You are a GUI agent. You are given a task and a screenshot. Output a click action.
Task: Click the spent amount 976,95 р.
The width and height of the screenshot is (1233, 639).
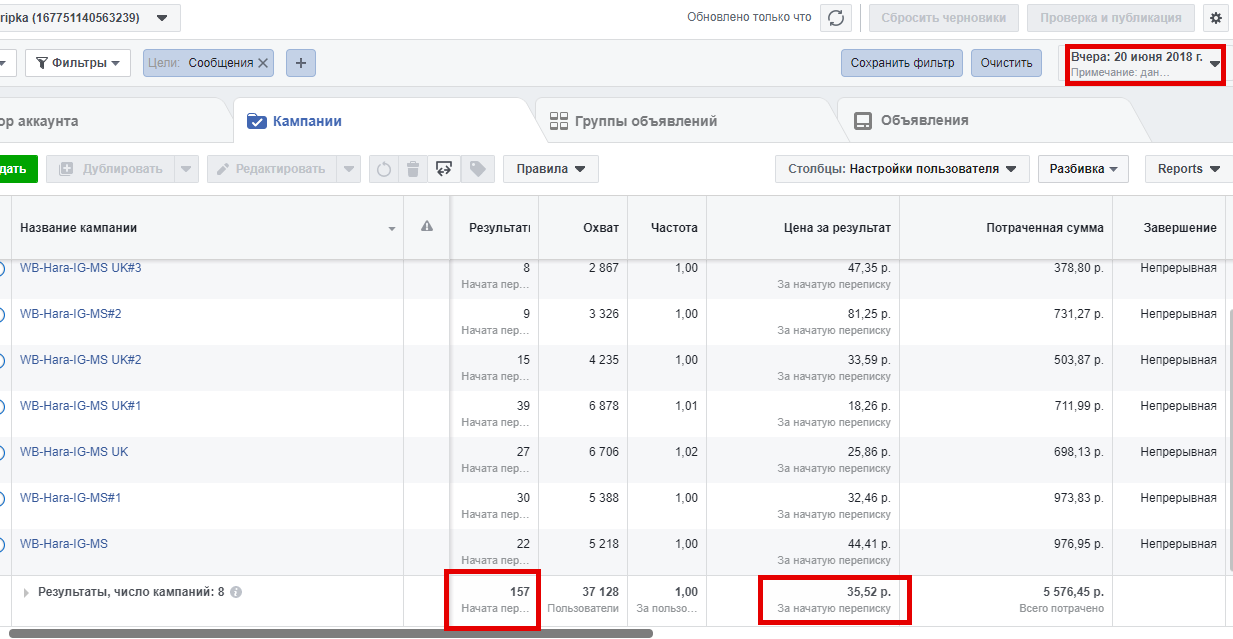click(1079, 544)
